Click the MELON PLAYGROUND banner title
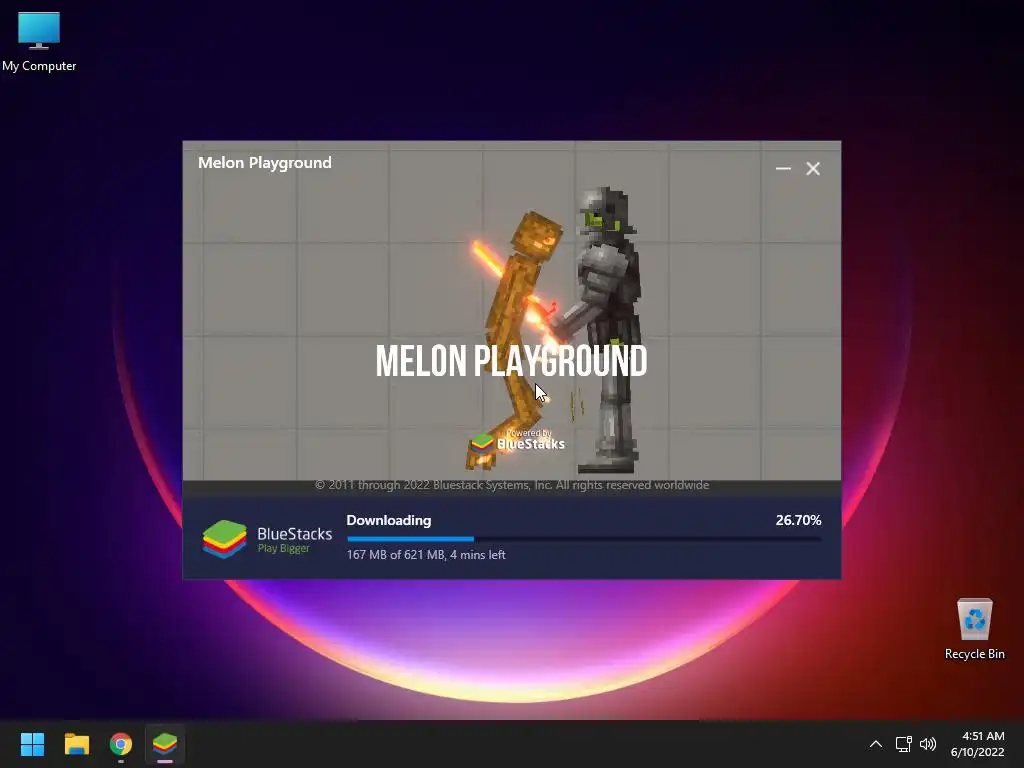The height and width of the screenshot is (768, 1024). click(511, 360)
